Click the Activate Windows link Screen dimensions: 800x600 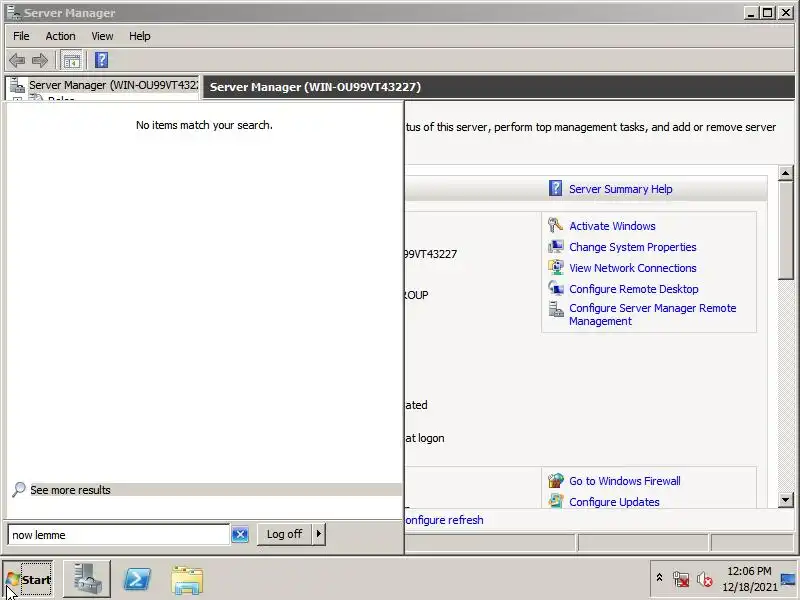coord(612,226)
